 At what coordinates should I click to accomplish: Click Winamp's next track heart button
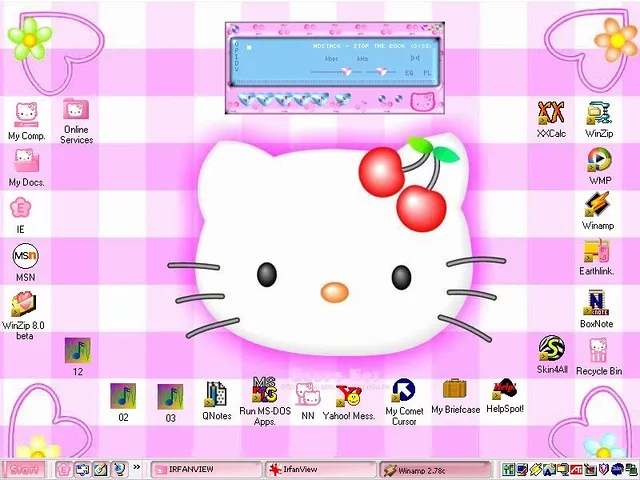[320, 99]
